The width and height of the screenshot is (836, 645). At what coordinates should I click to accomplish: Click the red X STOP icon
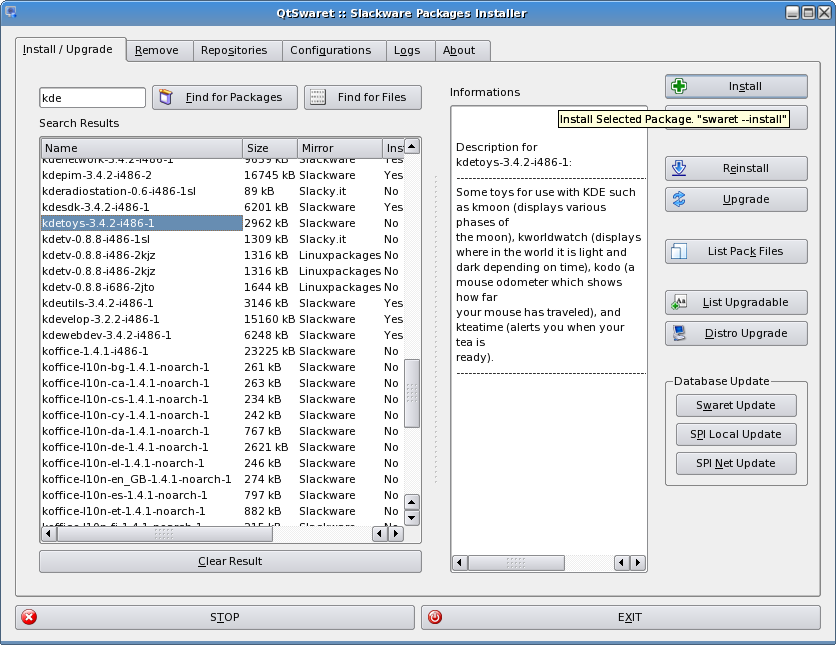pyautogui.click(x=29, y=617)
